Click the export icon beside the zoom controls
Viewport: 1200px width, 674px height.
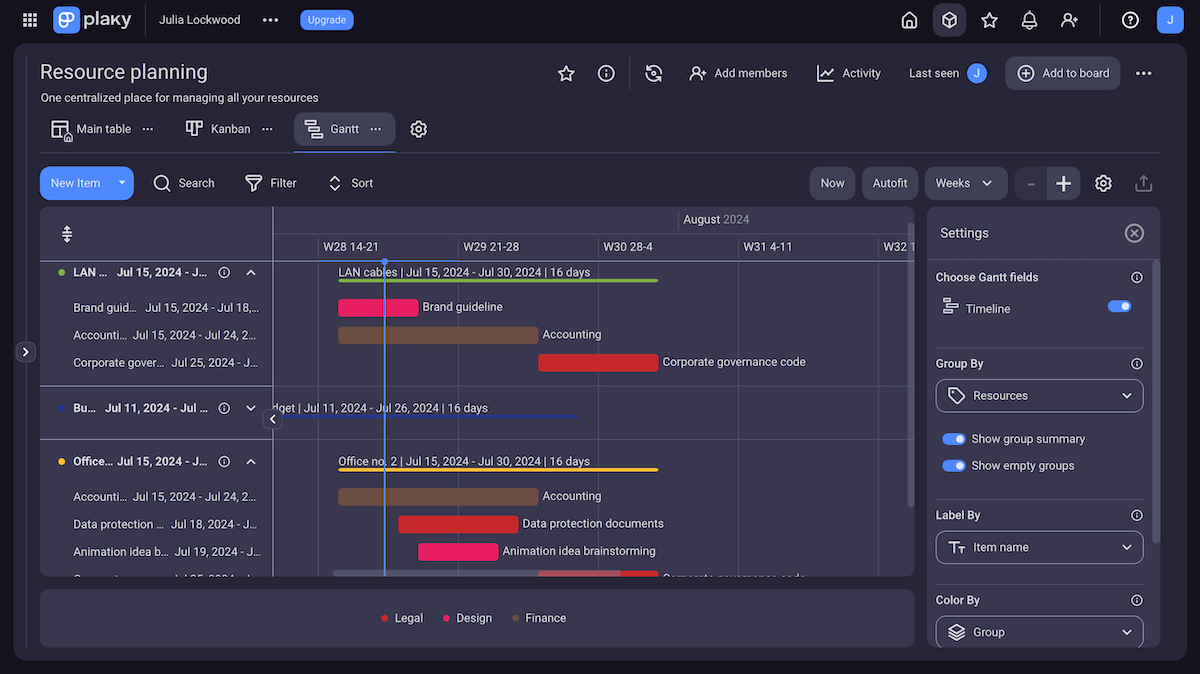point(1143,183)
